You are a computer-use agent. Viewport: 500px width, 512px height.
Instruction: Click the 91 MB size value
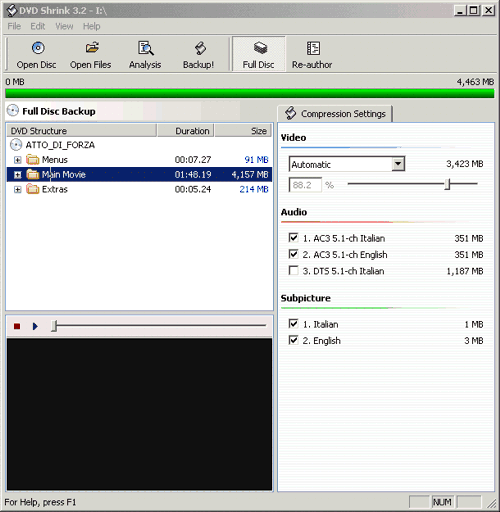pos(256,160)
